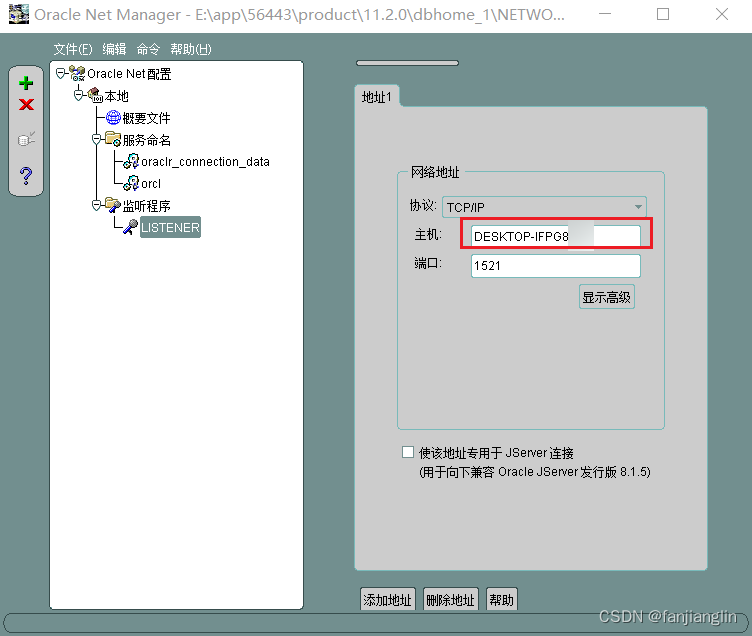
Task: Click the green plus create icon
Action: tap(26, 83)
